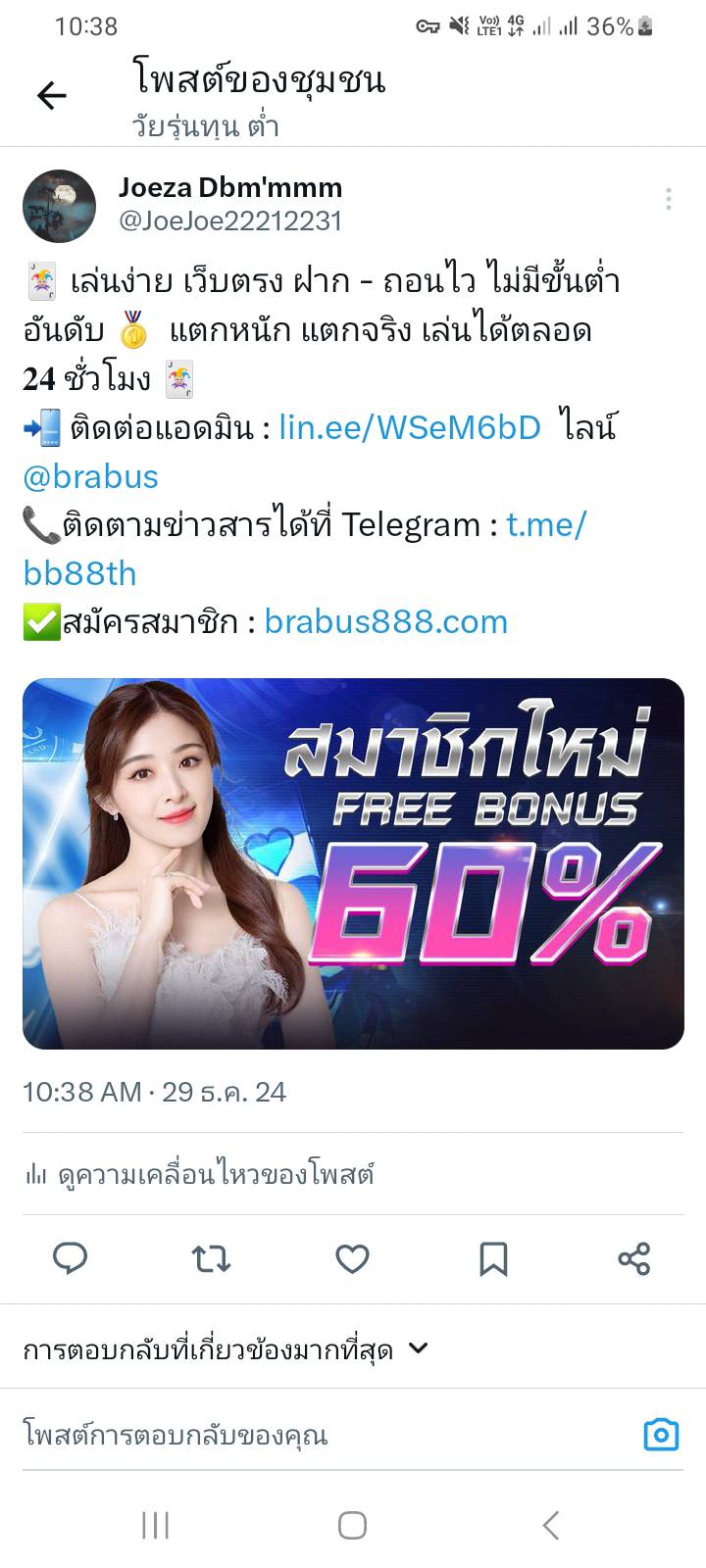This screenshot has width=706, height=1568.
Task: Like the post with heart icon
Action: (352, 1258)
